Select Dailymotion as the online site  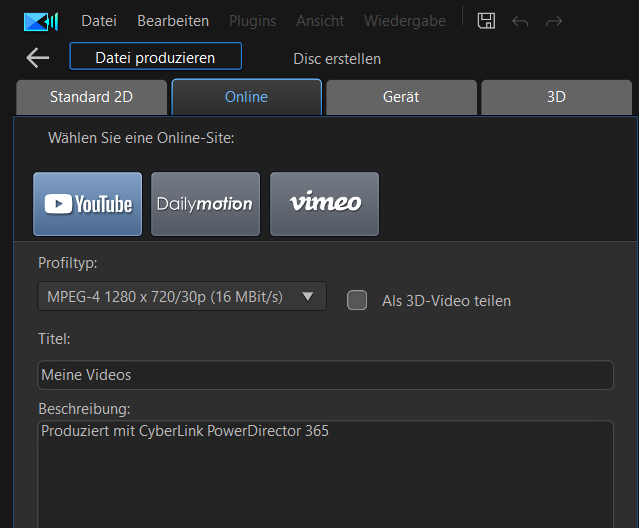click(x=205, y=204)
